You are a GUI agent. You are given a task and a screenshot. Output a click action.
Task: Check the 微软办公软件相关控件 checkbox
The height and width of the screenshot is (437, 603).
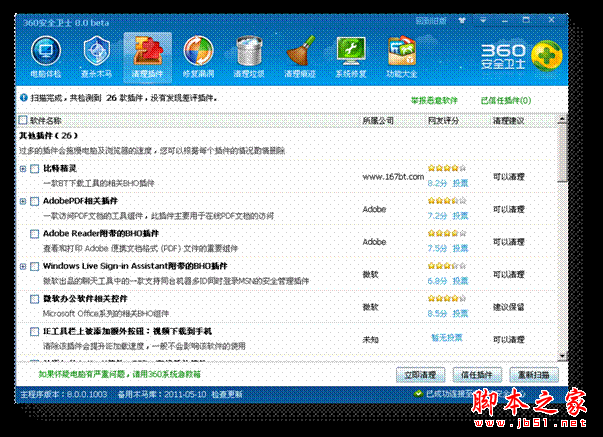[x=35, y=299]
